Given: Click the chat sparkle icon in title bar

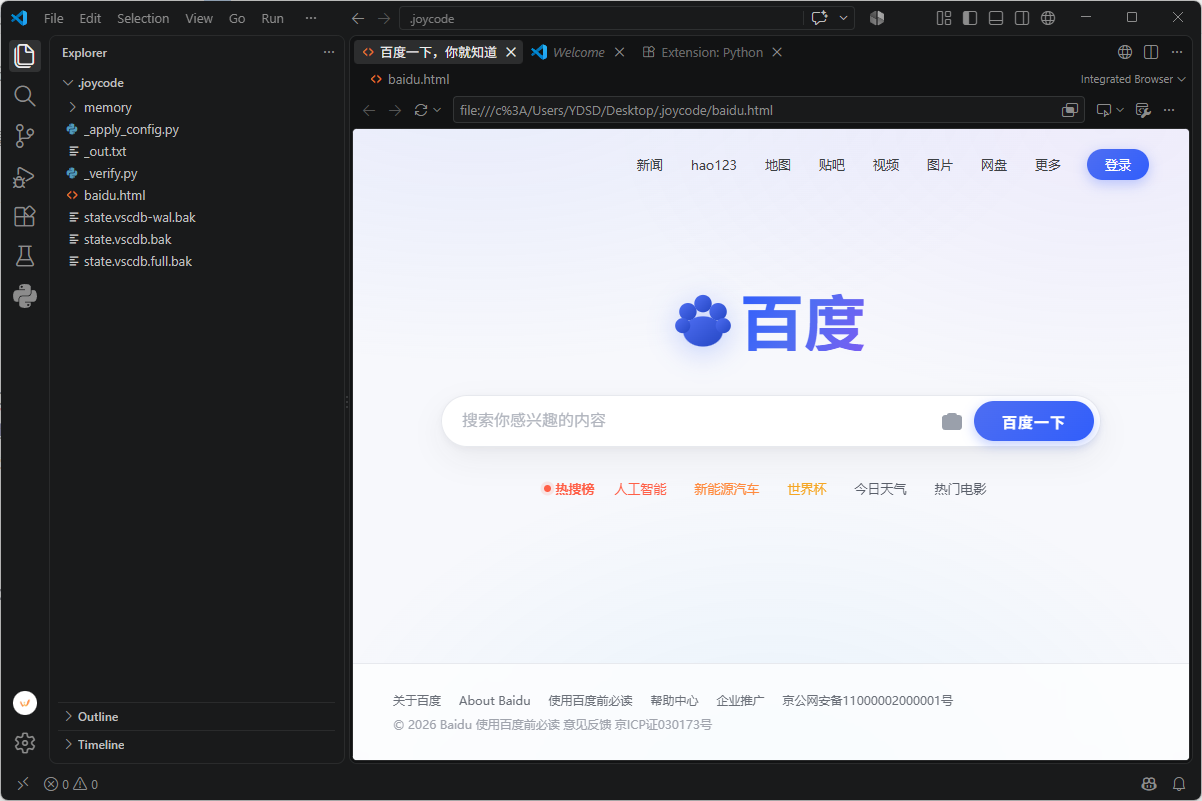Looking at the screenshot, I should pyautogui.click(x=819, y=18).
